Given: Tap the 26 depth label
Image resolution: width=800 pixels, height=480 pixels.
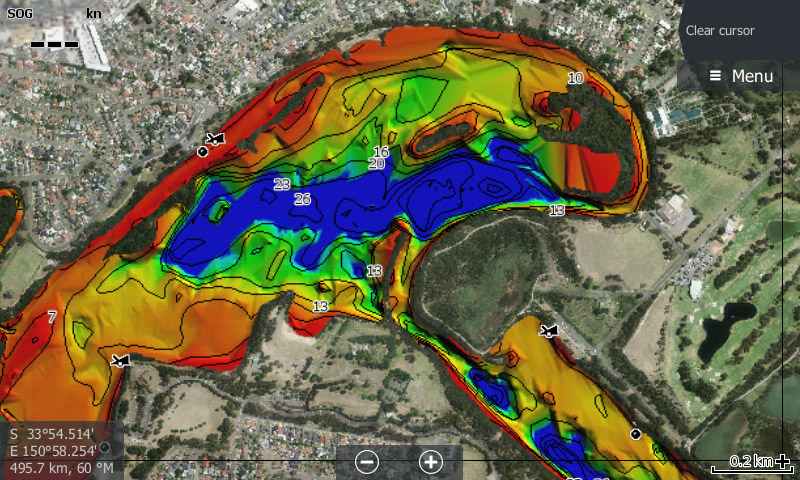Looking at the screenshot, I should [303, 199].
